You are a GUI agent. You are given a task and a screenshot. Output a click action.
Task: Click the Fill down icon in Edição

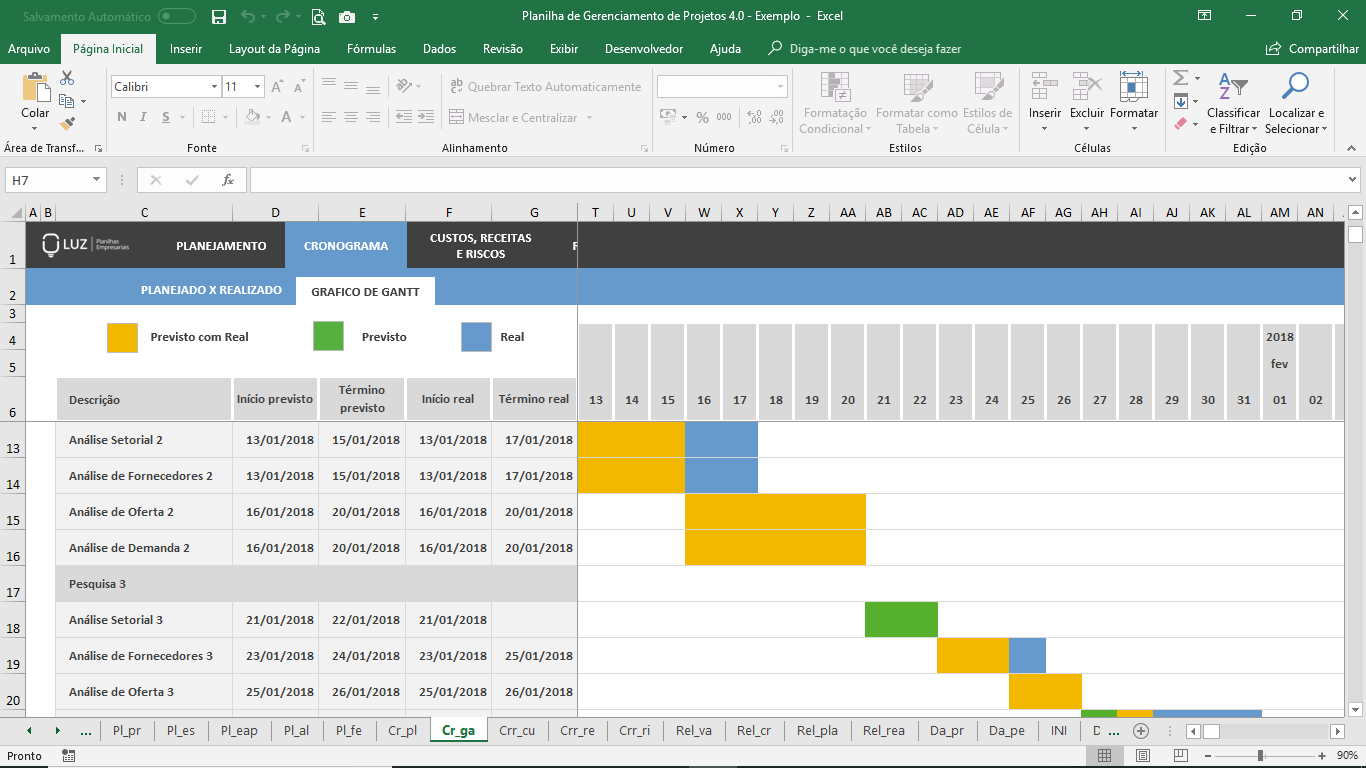(1180, 101)
